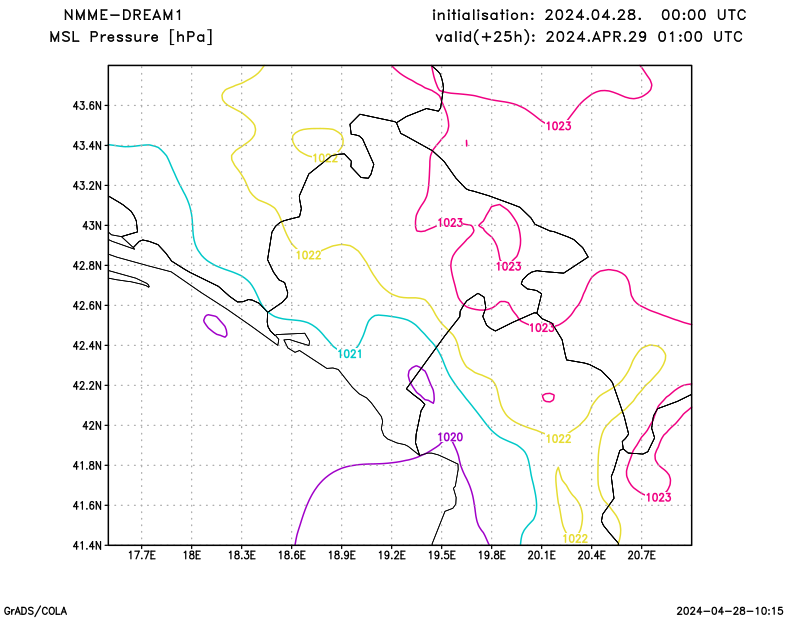This screenshot has height=618, width=800.
Task: Select the 20.7E longitude label
Action: (642, 556)
